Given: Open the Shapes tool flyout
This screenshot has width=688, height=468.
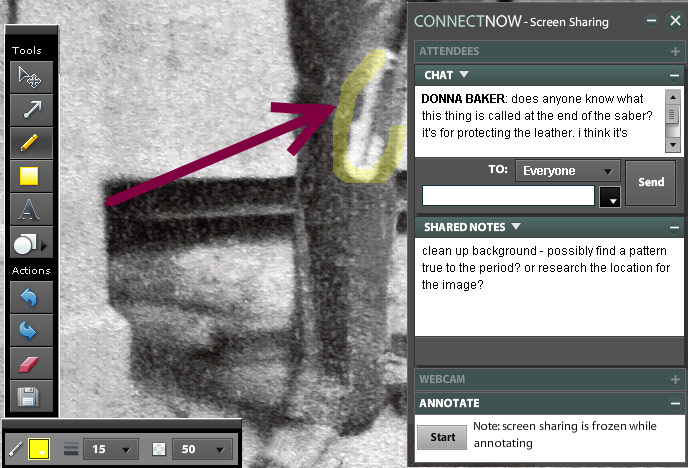Looking at the screenshot, I should [x=29, y=242].
